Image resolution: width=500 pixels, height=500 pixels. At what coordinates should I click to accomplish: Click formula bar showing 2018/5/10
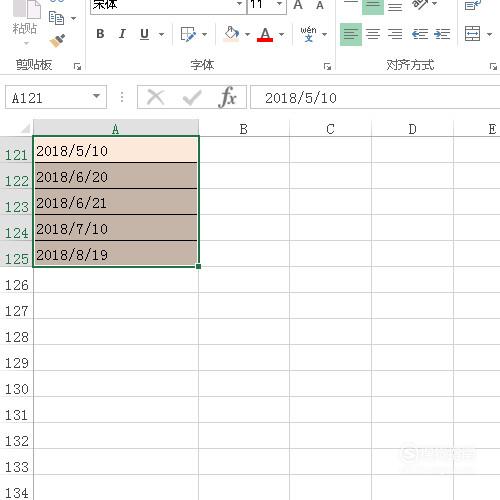coord(375,98)
